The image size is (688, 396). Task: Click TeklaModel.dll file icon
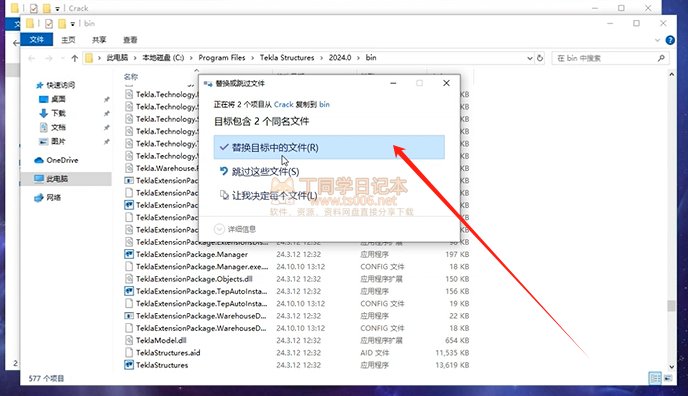[129, 340]
